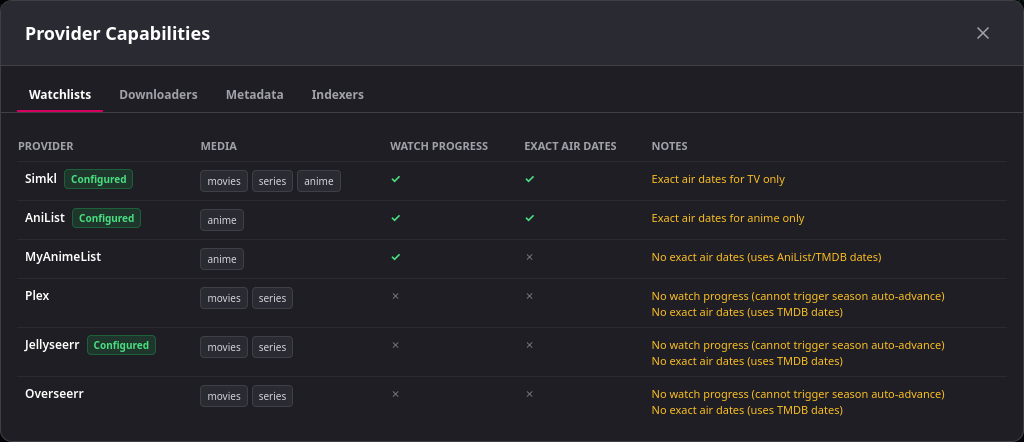Screen dimensions: 1024x442
Task: Click the series tag in Plex row
Action: click(x=272, y=298)
